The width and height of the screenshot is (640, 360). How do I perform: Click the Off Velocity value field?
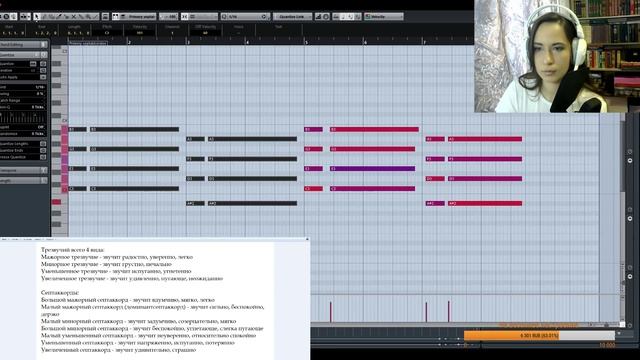(x=205, y=33)
